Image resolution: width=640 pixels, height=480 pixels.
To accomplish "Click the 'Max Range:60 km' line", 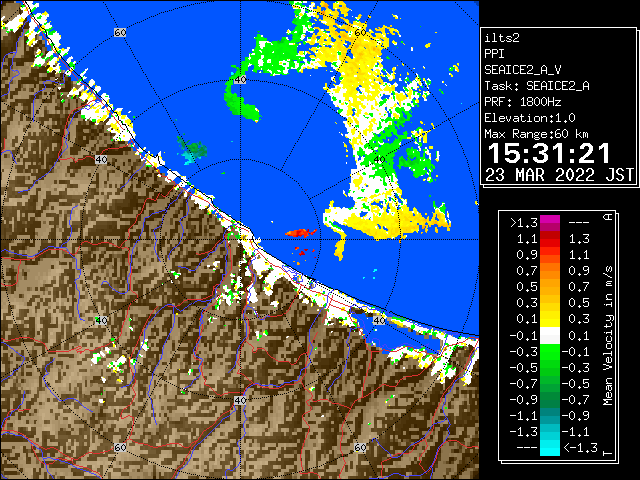I will [536, 134].
